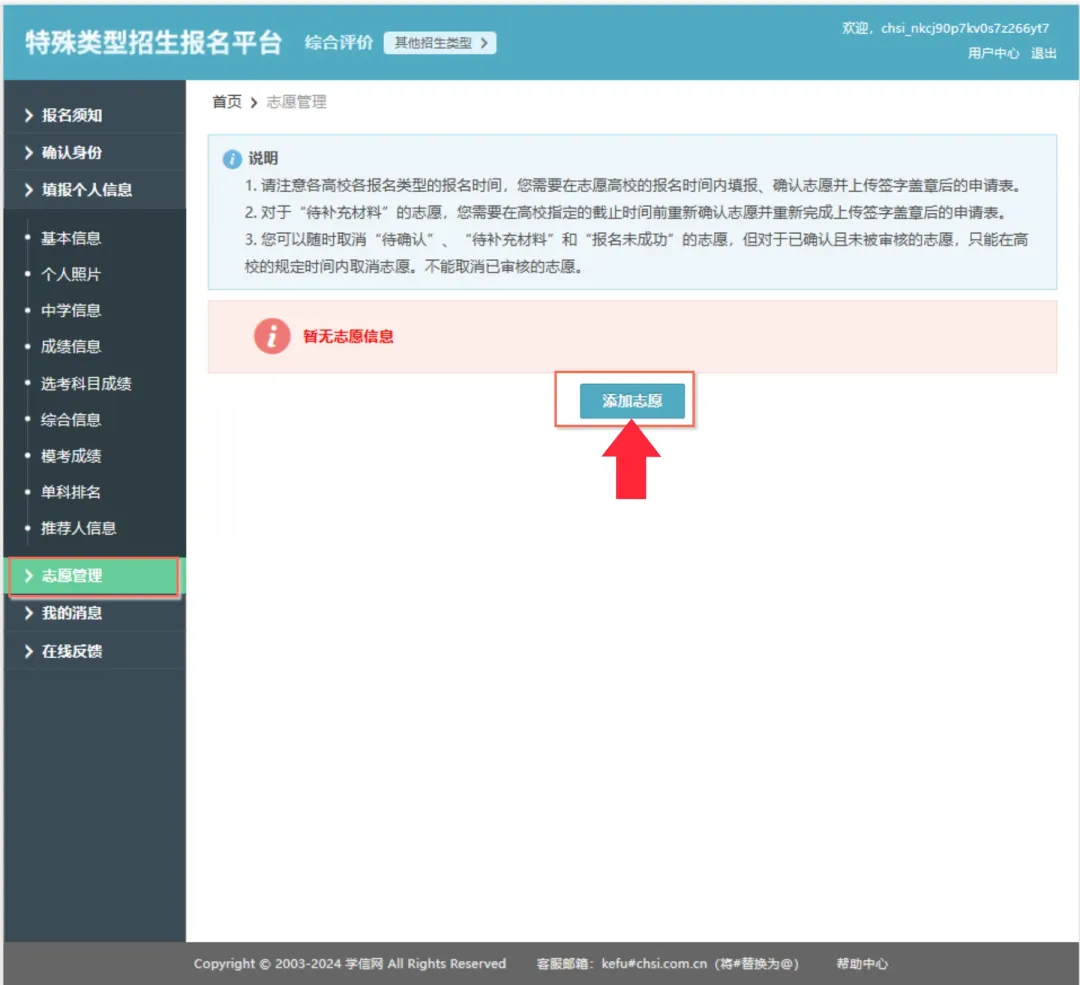1080x985 pixels.
Task: Click 首页 in the breadcrumb
Action: pyautogui.click(x=227, y=102)
